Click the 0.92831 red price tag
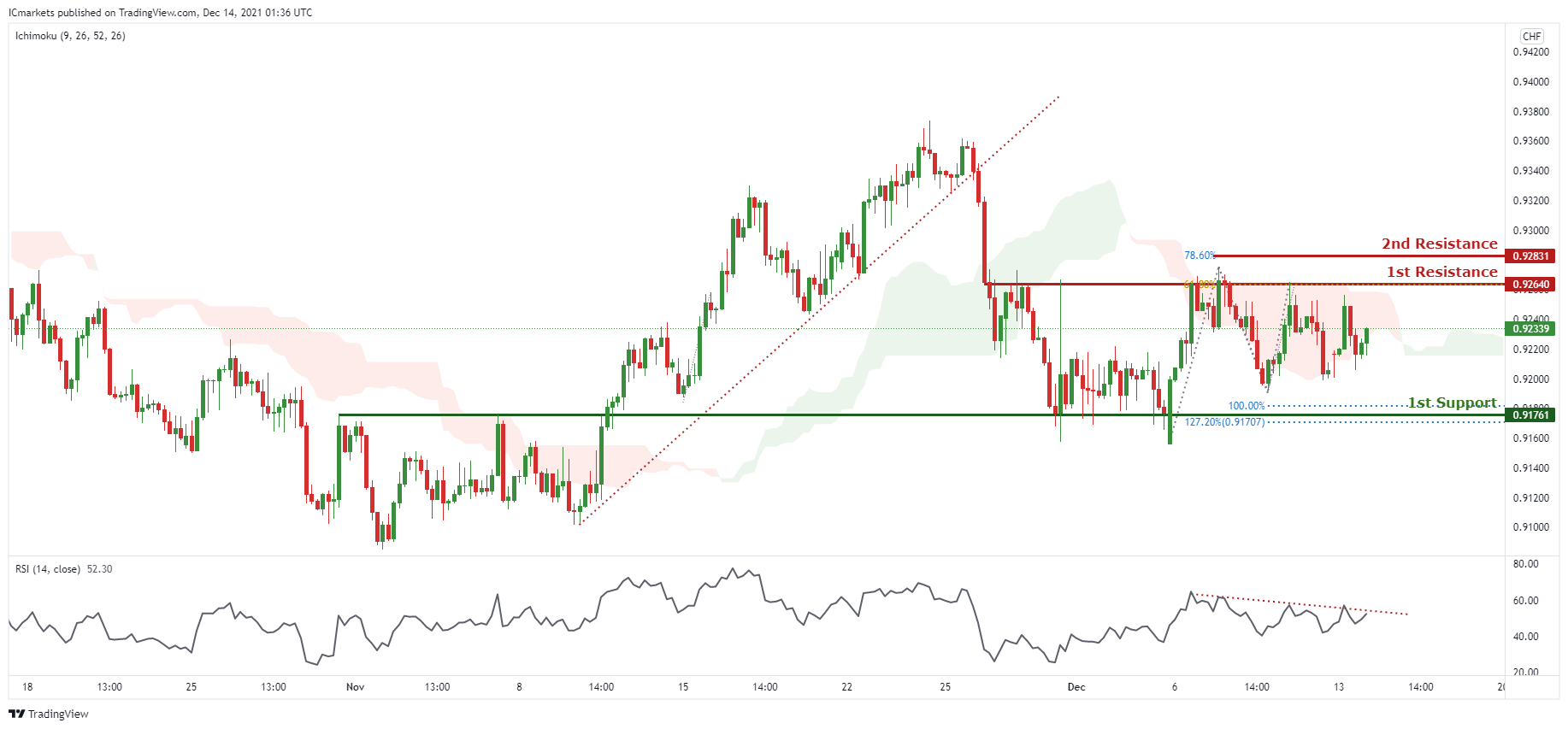The width and height of the screenshot is (1568, 729). pos(1530,256)
